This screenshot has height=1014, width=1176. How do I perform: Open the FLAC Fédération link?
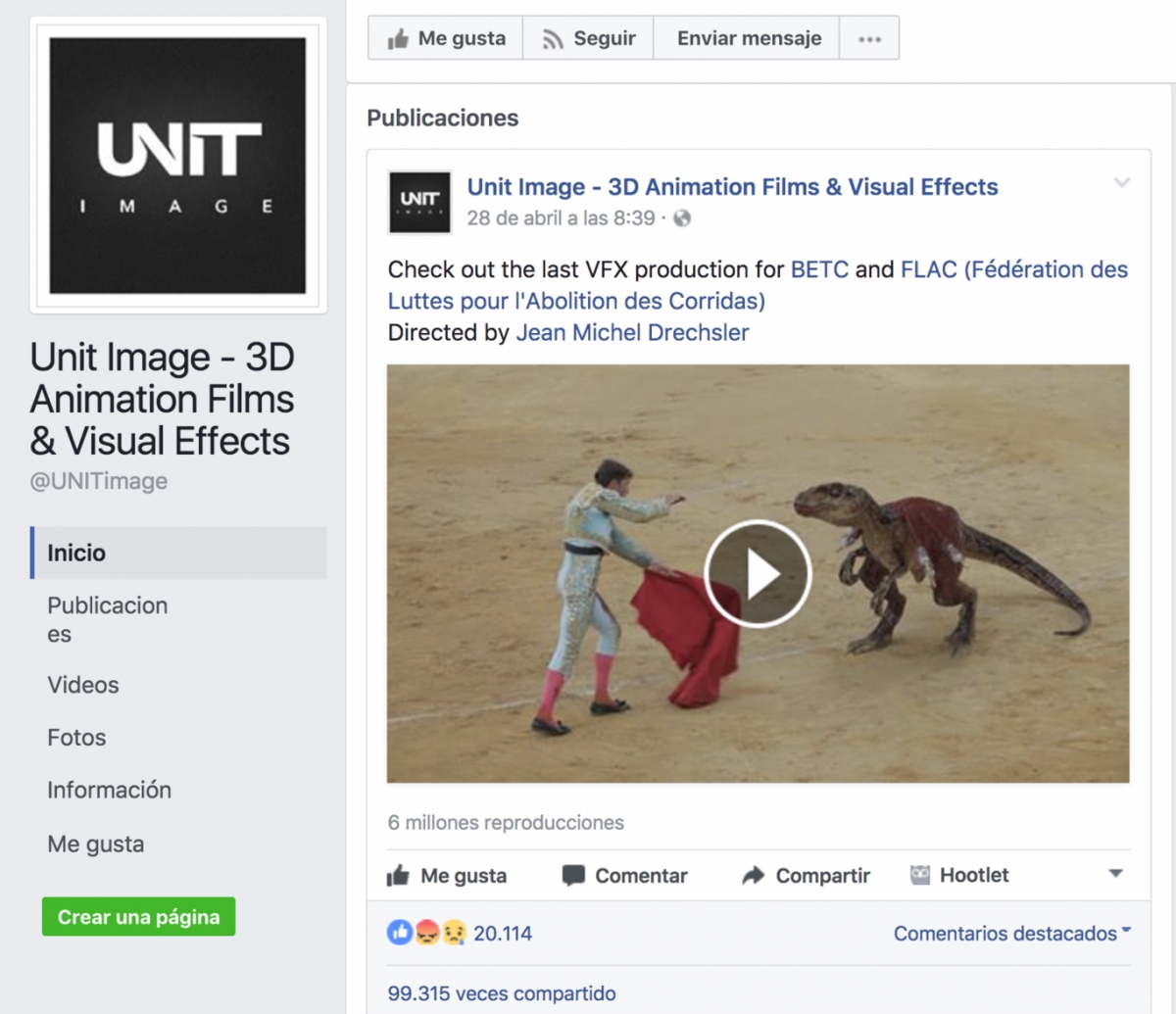(x=759, y=285)
